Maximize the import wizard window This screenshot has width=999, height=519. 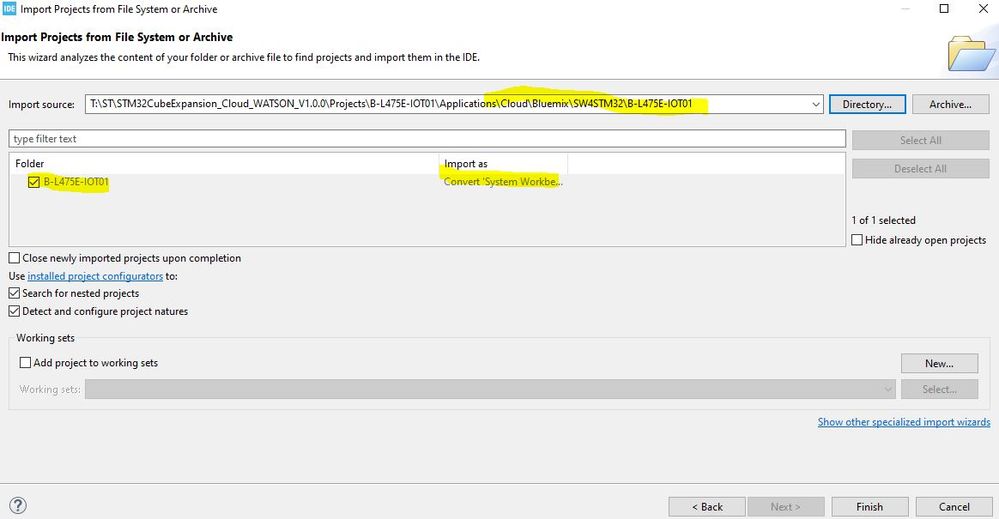(944, 8)
